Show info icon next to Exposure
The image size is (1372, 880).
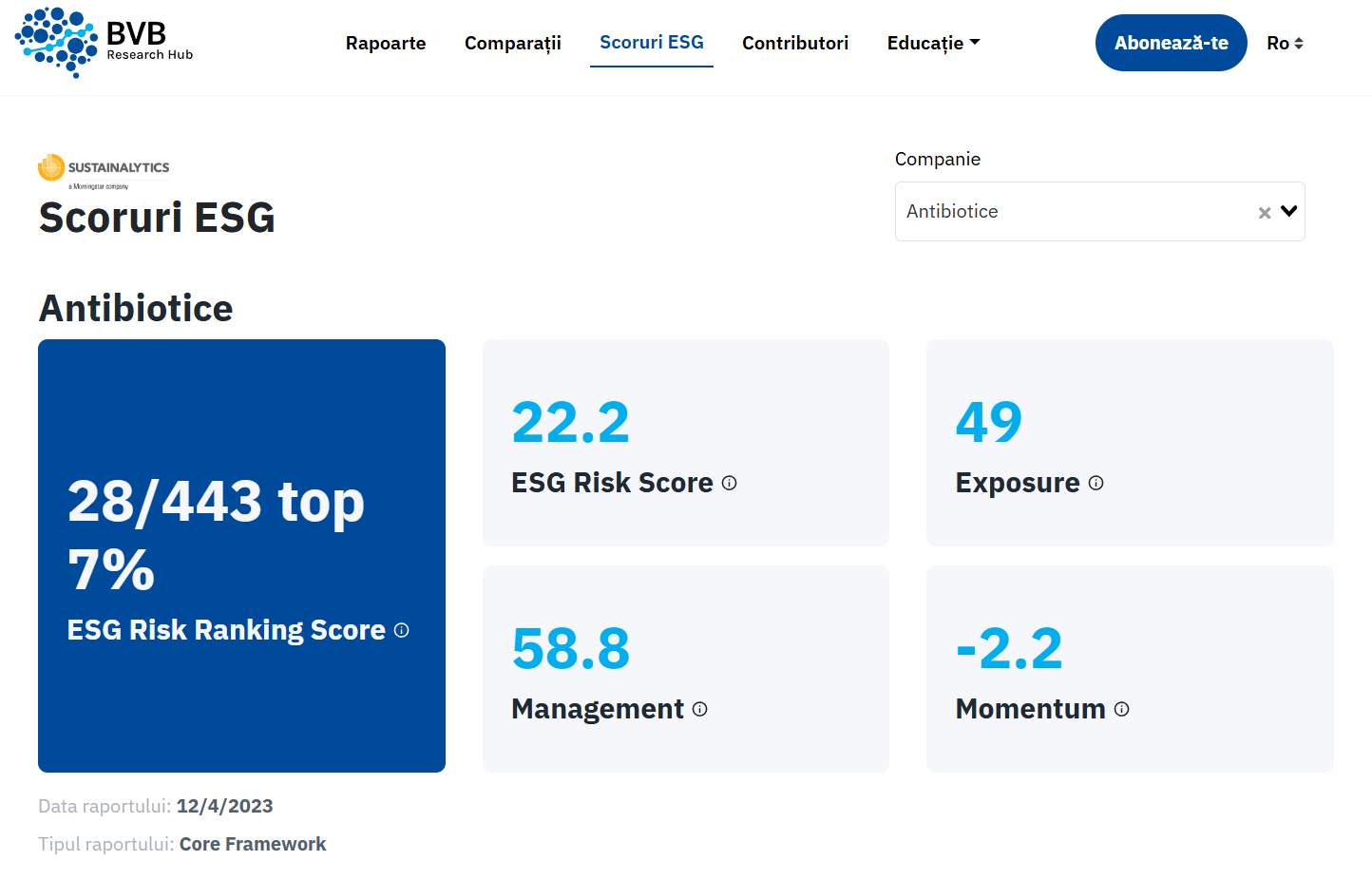(x=1096, y=483)
